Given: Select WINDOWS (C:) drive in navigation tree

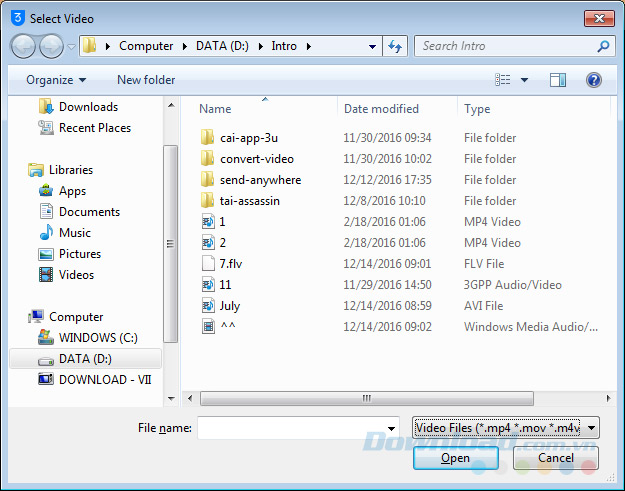Looking at the screenshot, I should tap(99, 338).
